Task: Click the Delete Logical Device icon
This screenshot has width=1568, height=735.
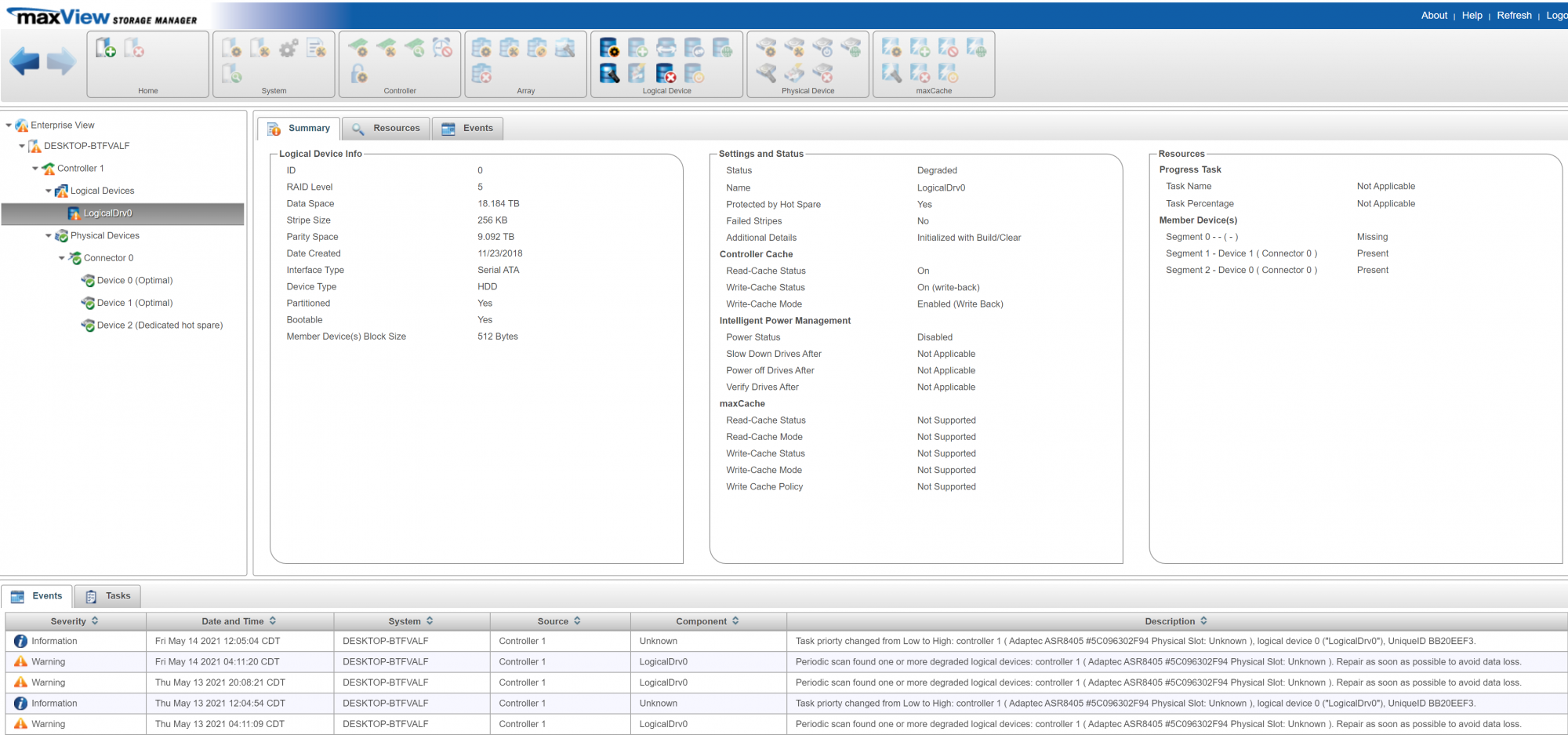Action: click(666, 74)
